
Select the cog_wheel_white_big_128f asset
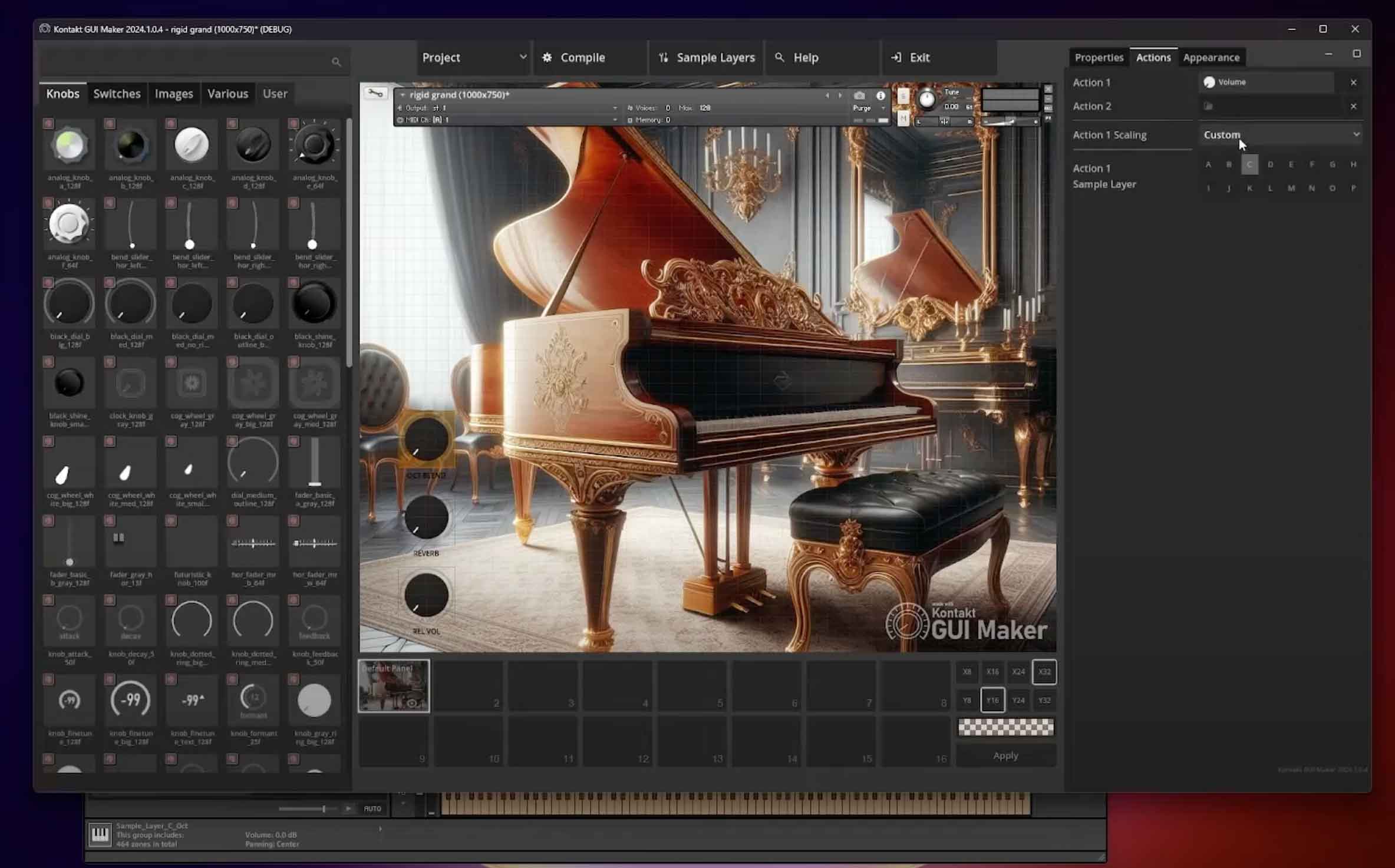click(70, 463)
